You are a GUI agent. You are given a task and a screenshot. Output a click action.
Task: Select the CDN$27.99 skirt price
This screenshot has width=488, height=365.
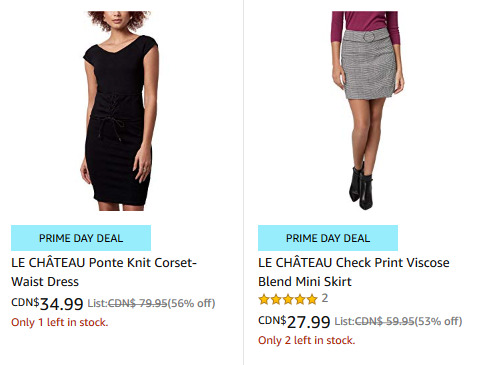pyautogui.click(x=294, y=321)
